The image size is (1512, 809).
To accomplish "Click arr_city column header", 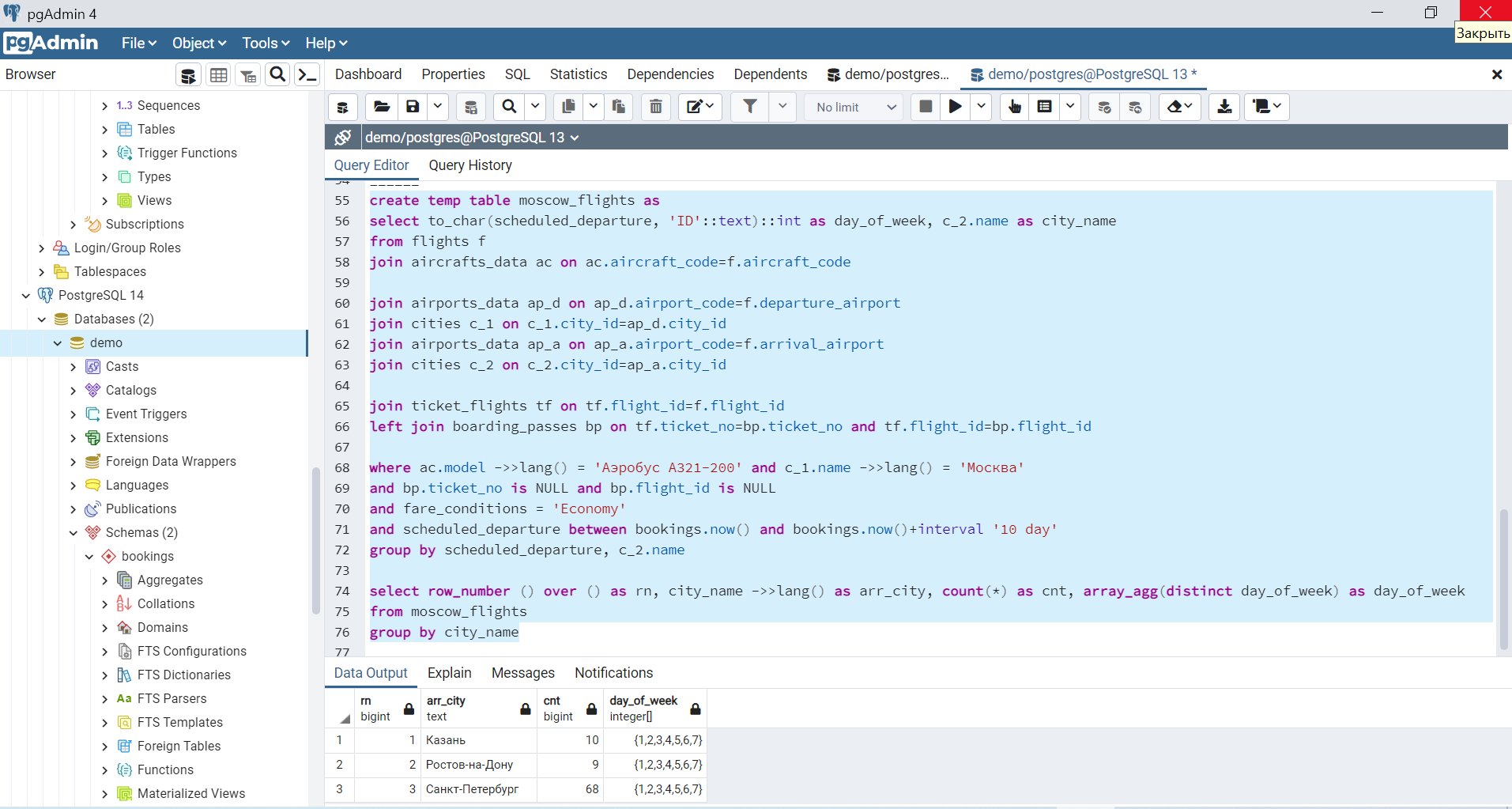I will point(478,708).
